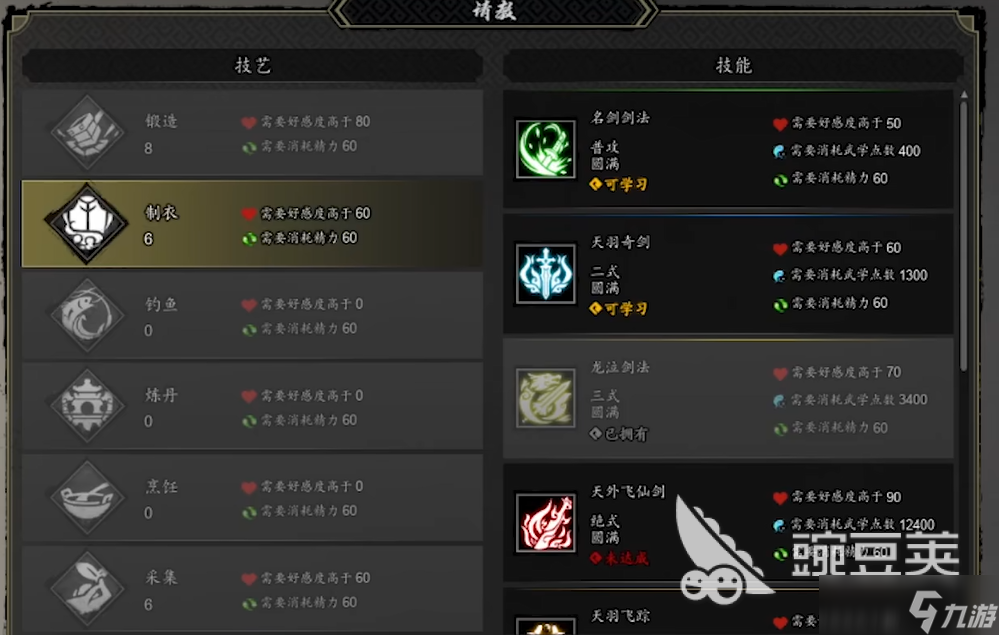
Task: Select the blue 天羽奇剑 skill icon
Action: pos(545,274)
